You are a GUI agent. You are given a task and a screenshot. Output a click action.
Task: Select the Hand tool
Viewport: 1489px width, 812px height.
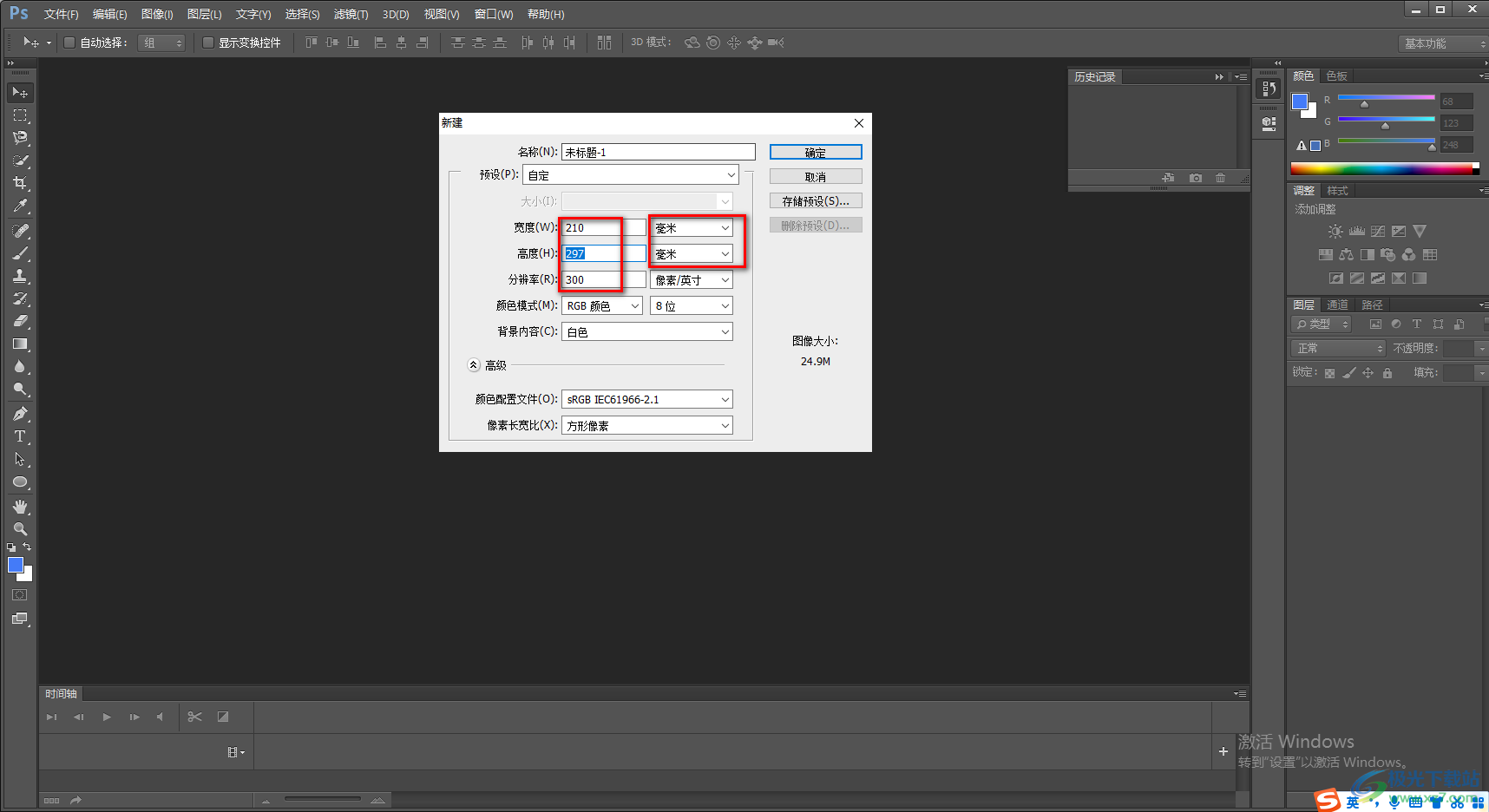click(20, 507)
